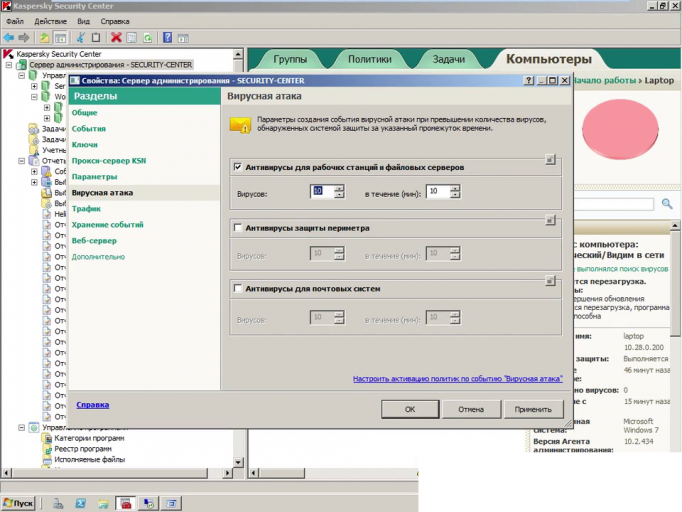Enable Антивирусы защиты периметра checkbox
Image resolution: width=682 pixels, height=512 pixels.
coord(238,228)
